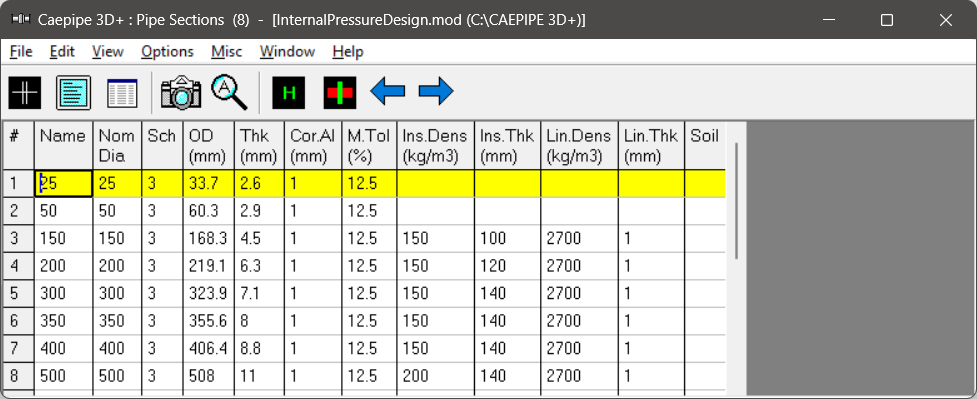Click the Name cell showing 25

point(64,184)
